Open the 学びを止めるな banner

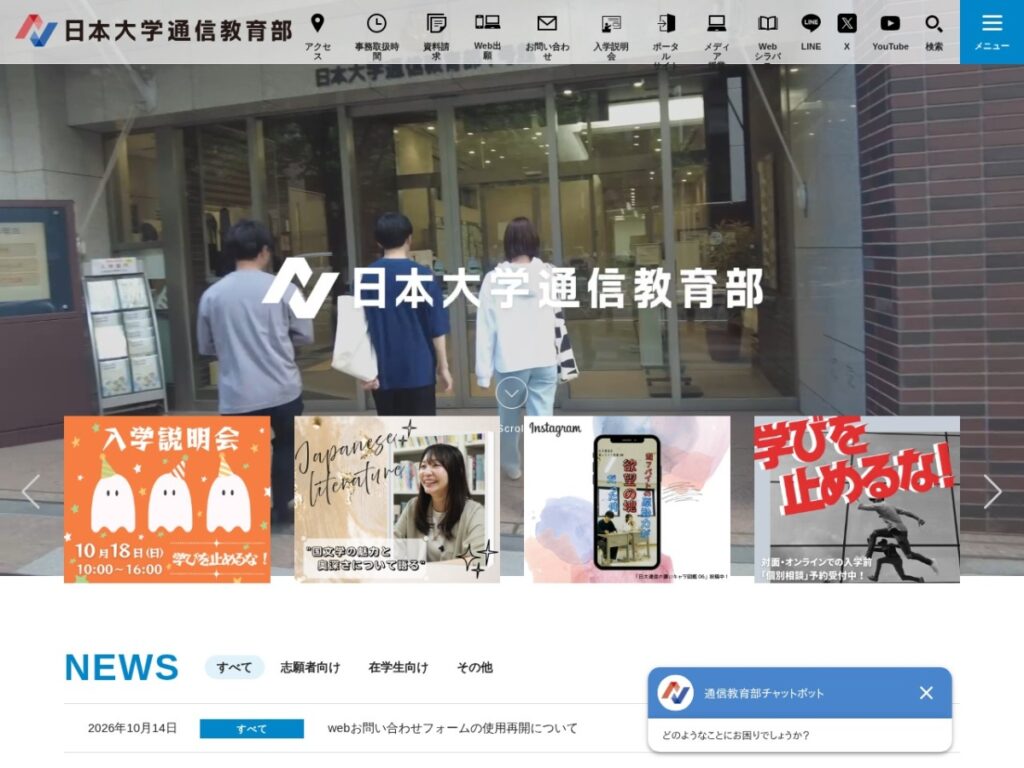[x=857, y=499]
